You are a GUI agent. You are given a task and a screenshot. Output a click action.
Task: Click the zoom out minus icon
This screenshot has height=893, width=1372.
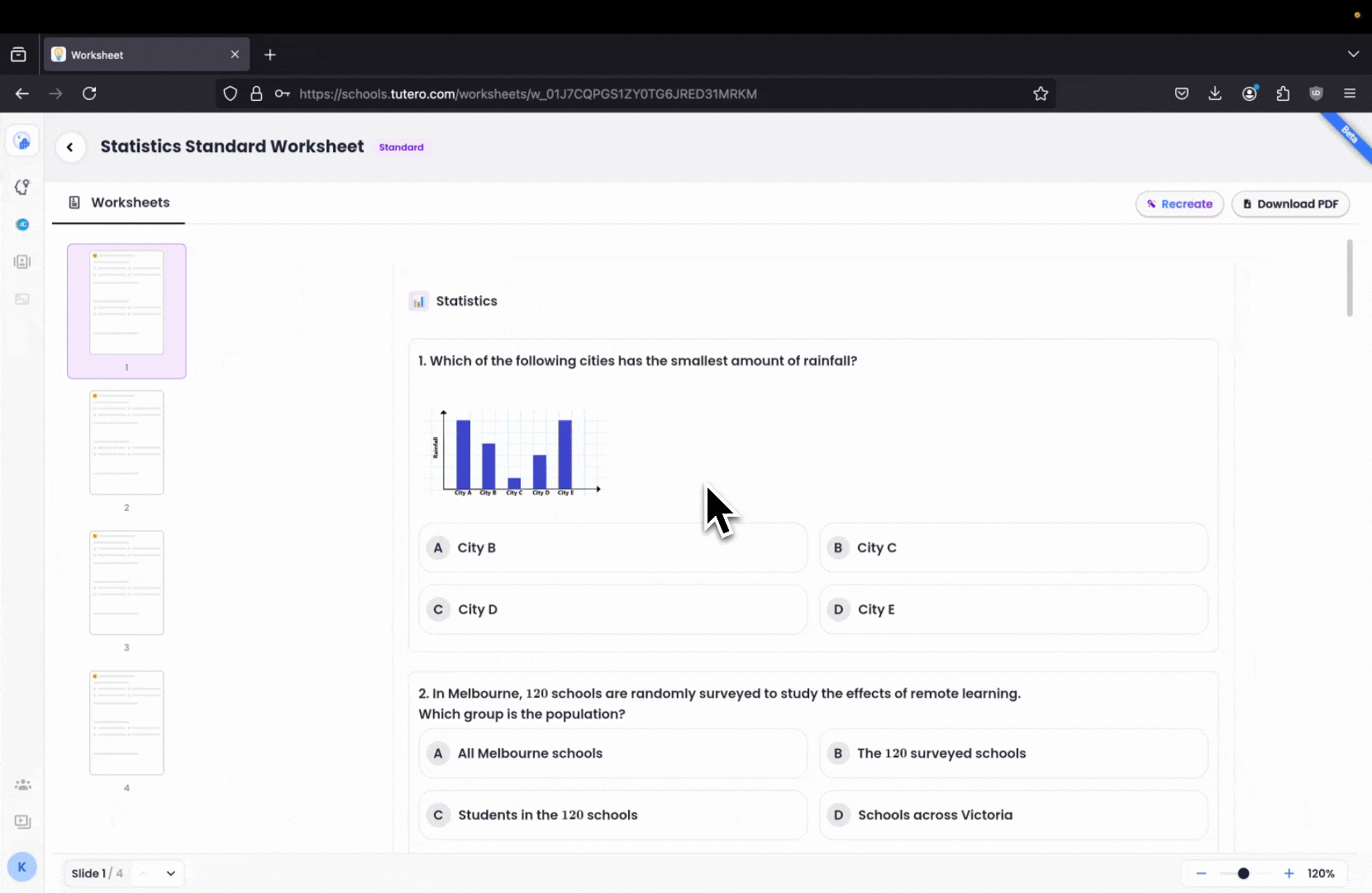[x=1201, y=873]
